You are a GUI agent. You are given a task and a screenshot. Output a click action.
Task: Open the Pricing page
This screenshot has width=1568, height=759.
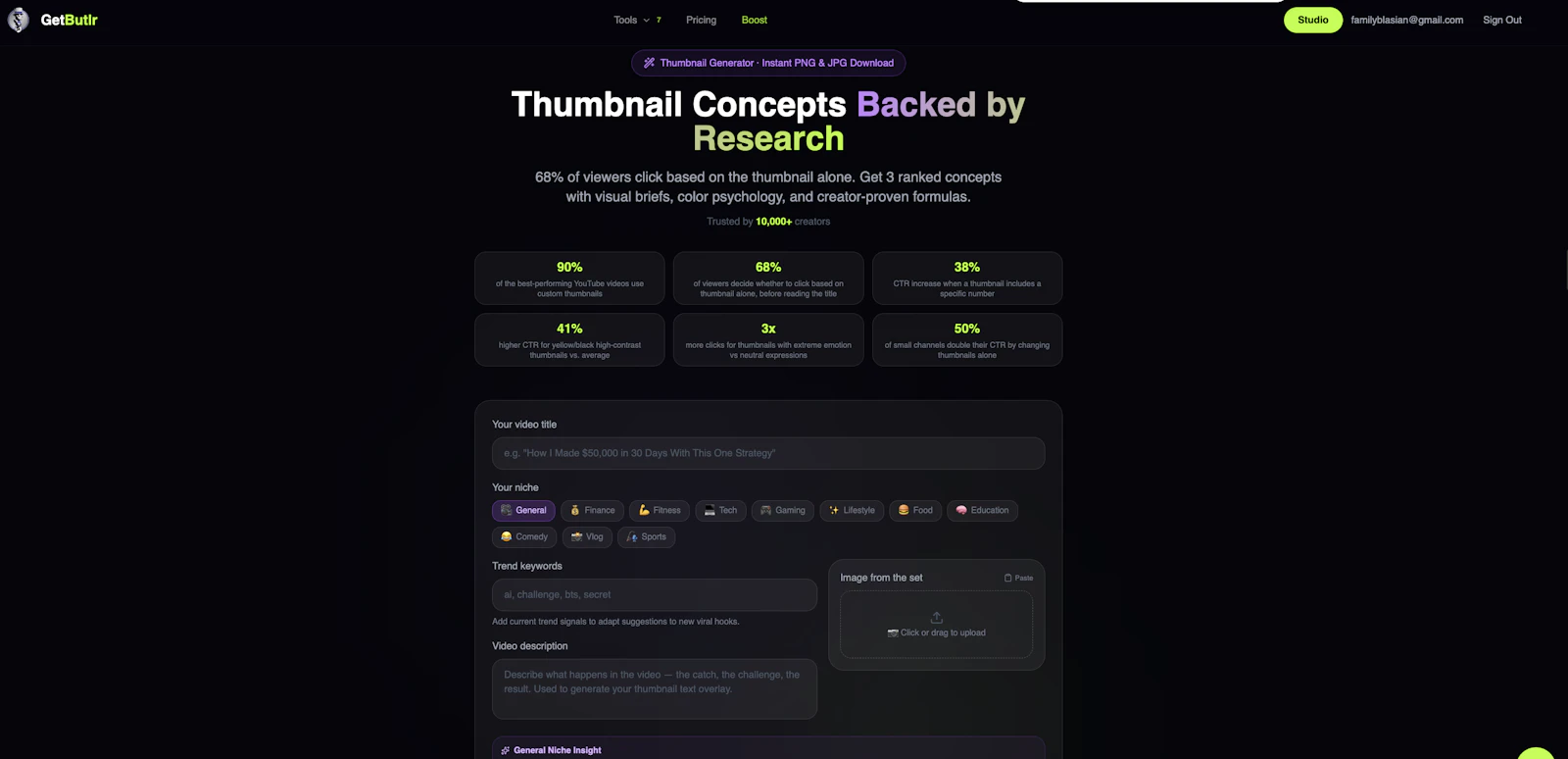click(x=701, y=20)
